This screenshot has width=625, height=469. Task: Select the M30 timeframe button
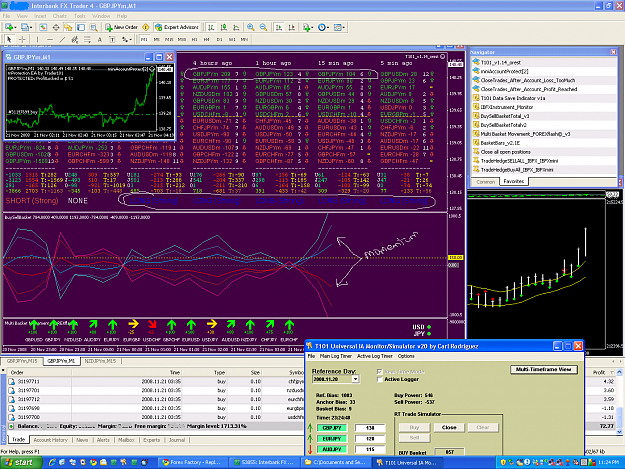pyautogui.click(x=182, y=39)
